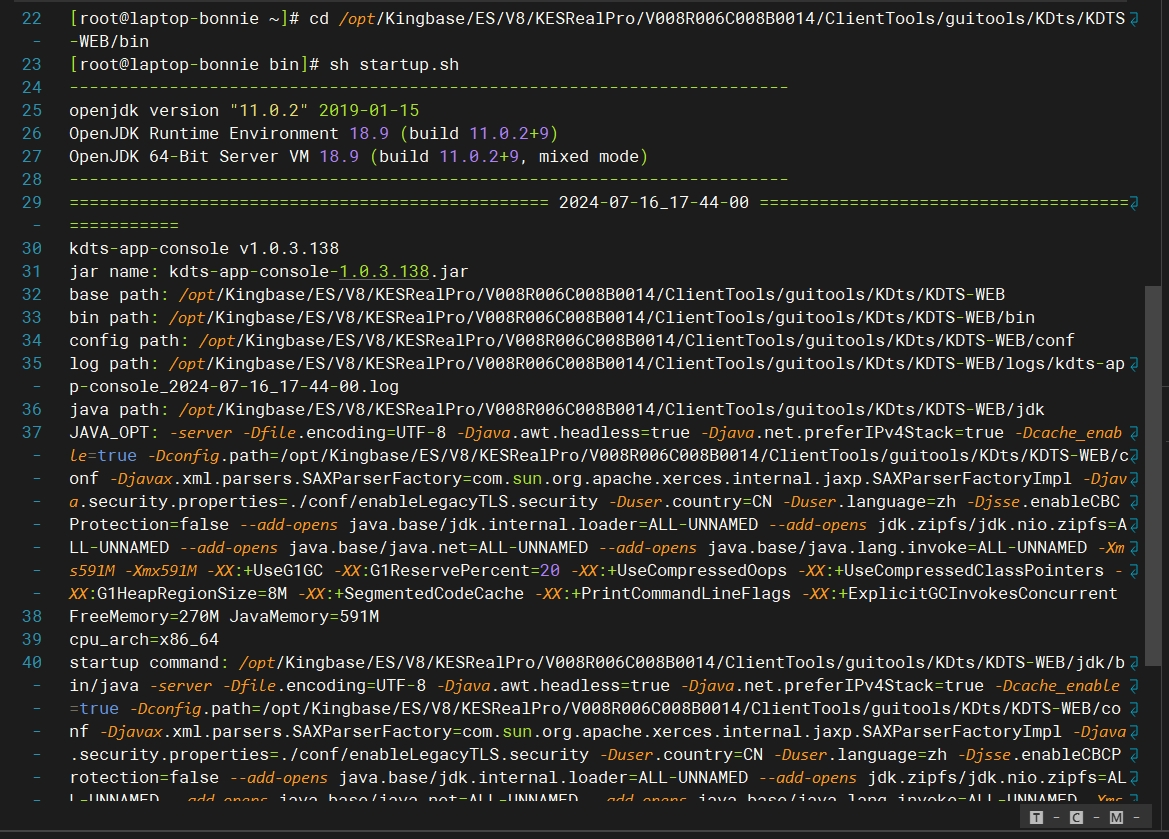Click 'OpenJDK Runtime Environment' text
The image size is (1169, 839).
[x=204, y=133]
